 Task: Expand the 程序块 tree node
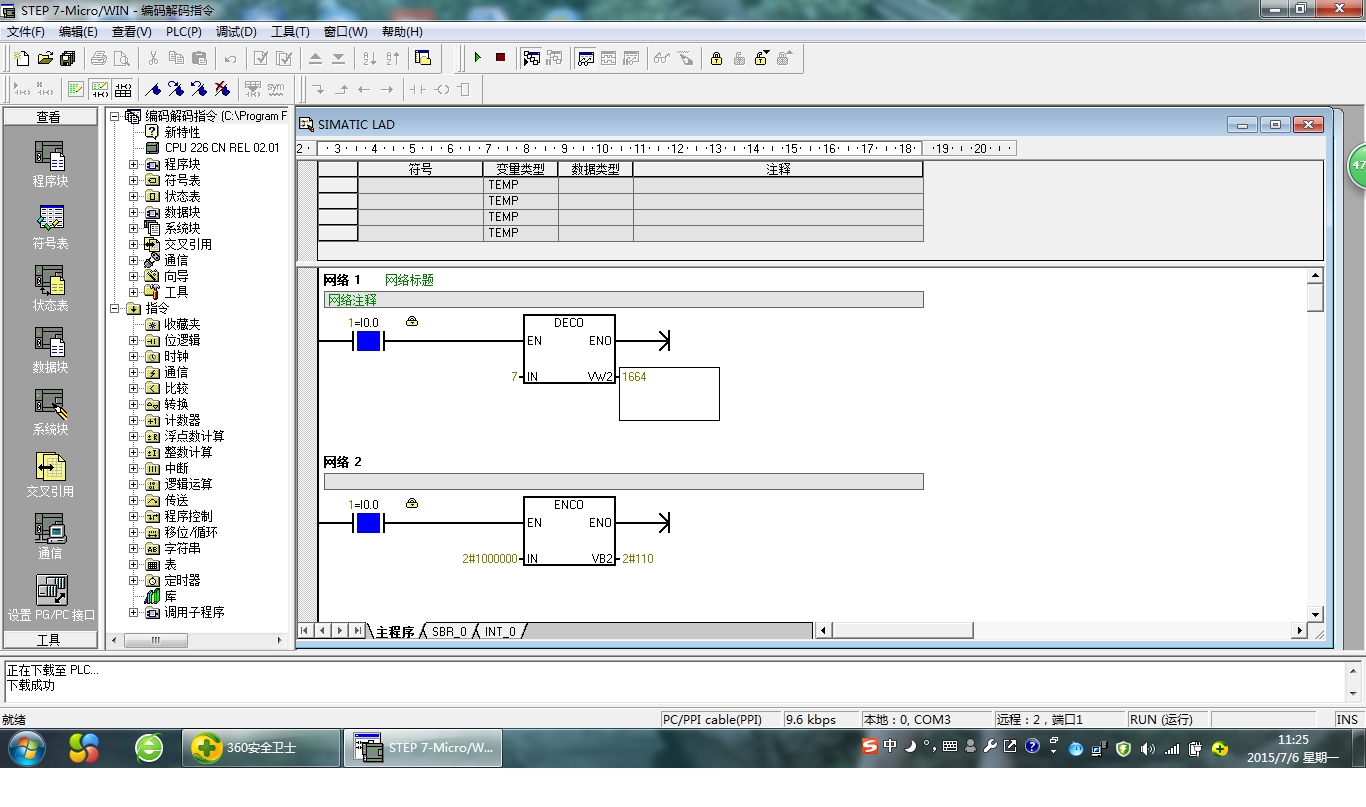pyautogui.click(x=134, y=164)
